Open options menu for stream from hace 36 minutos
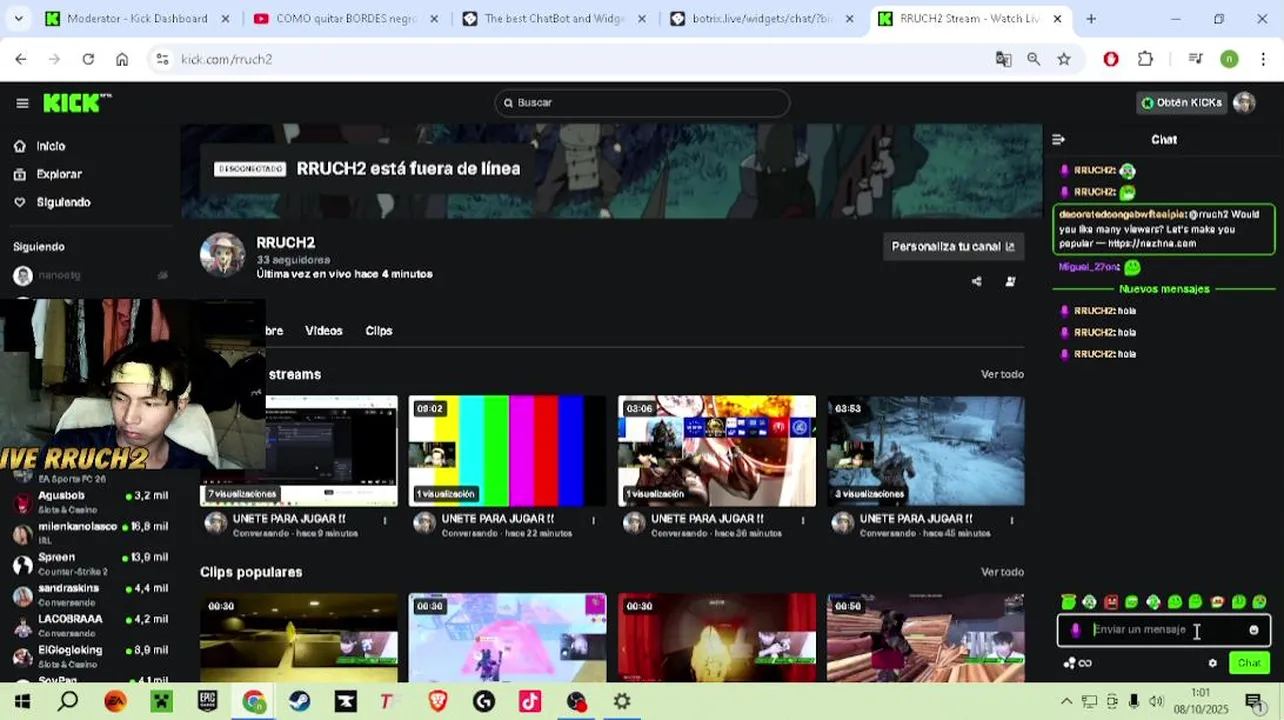This screenshot has width=1284, height=720. (803, 520)
